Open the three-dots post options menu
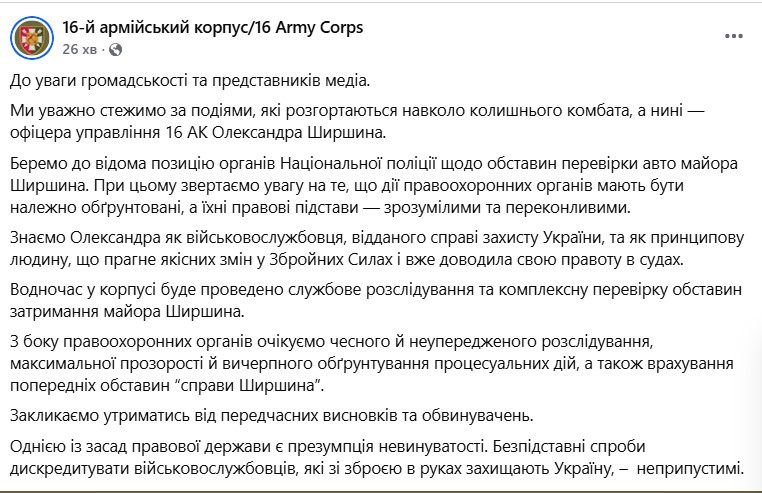The width and height of the screenshot is (762, 493). (734, 36)
